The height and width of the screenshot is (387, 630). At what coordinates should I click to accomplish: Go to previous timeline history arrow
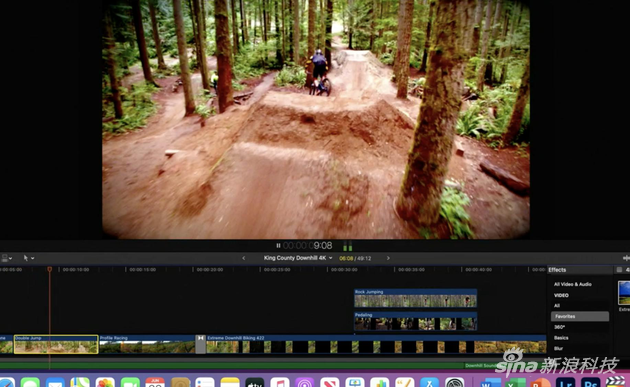(x=243, y=258)
